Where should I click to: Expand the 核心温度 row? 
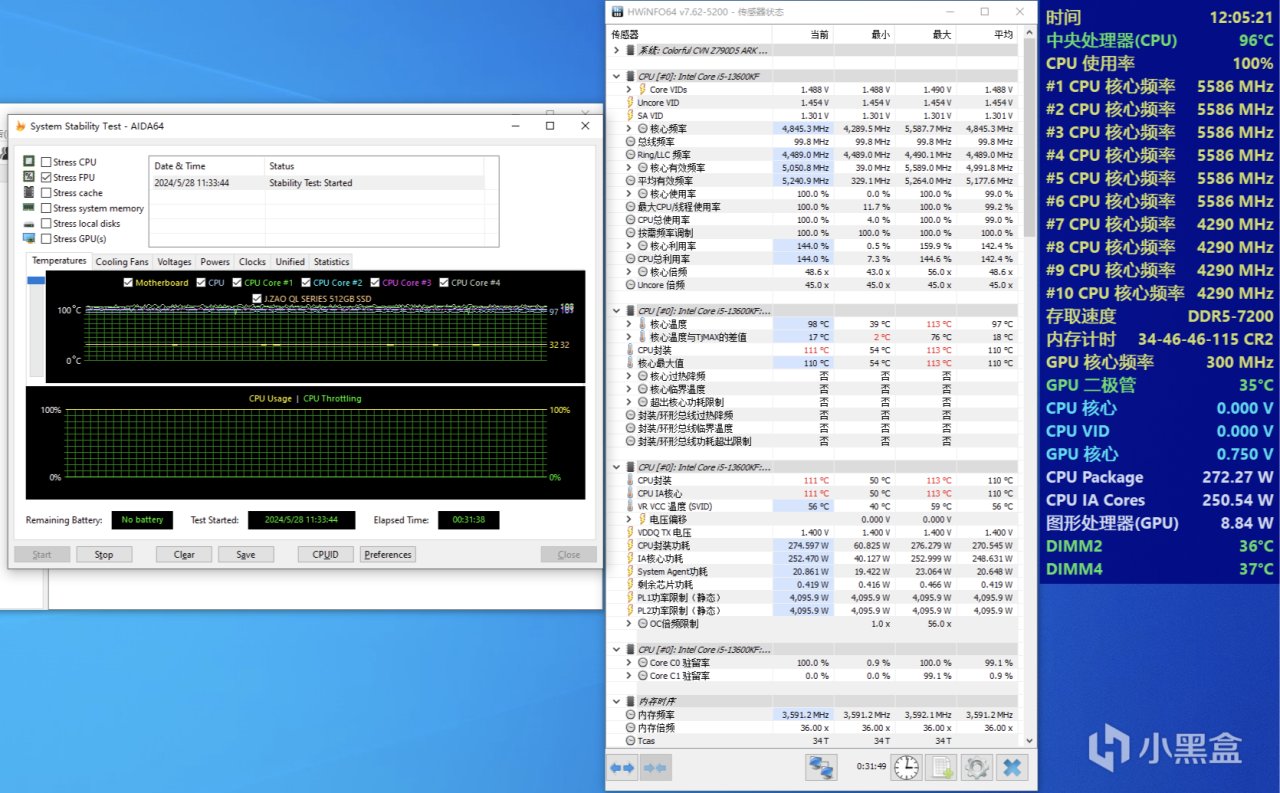pos(629,324)
